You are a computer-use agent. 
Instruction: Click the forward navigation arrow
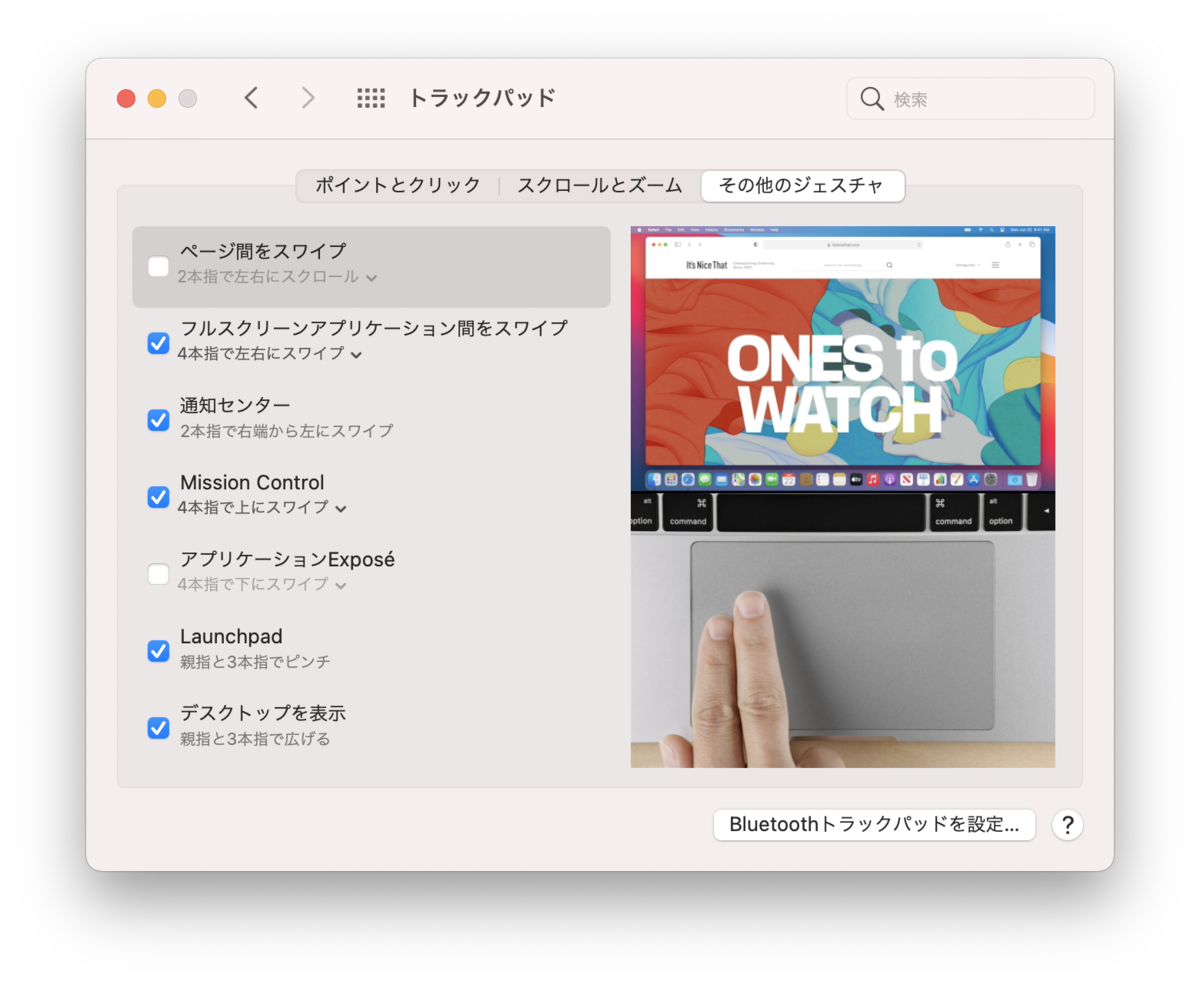pos(308,98)
